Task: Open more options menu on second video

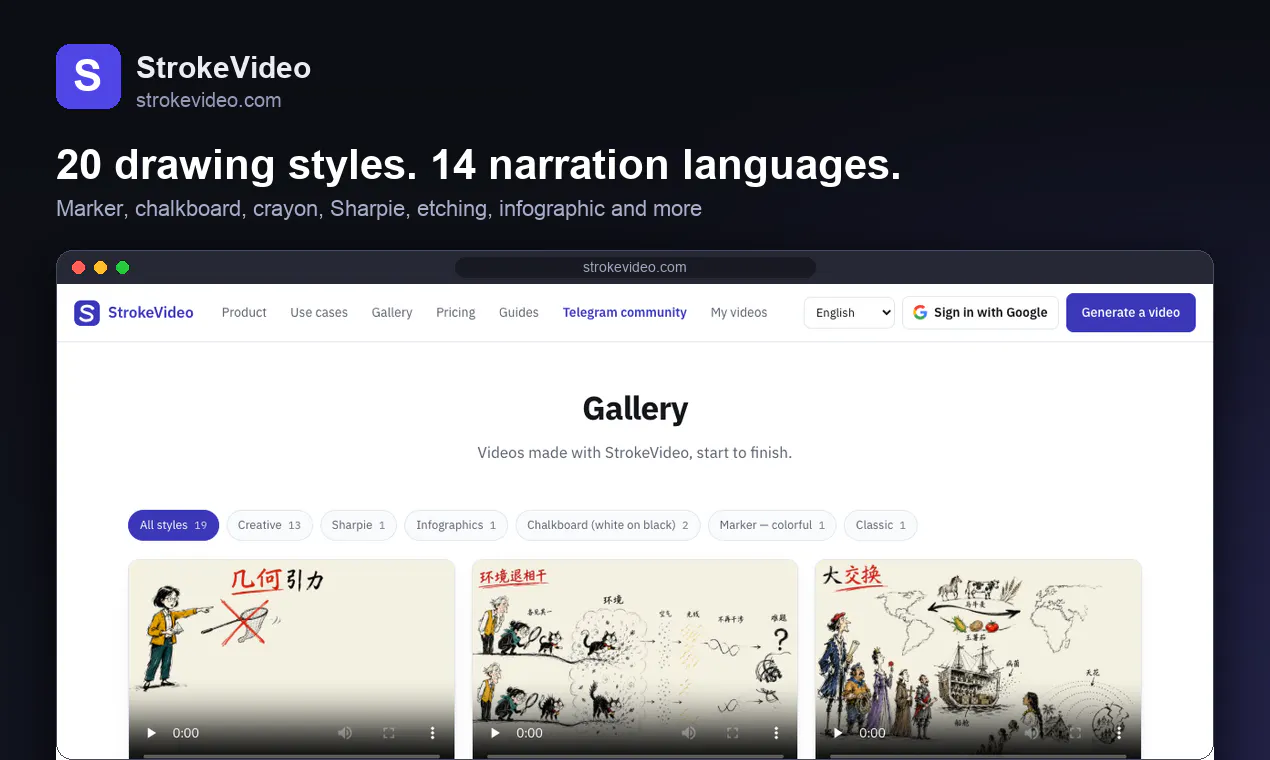Action: pos(775,733)
